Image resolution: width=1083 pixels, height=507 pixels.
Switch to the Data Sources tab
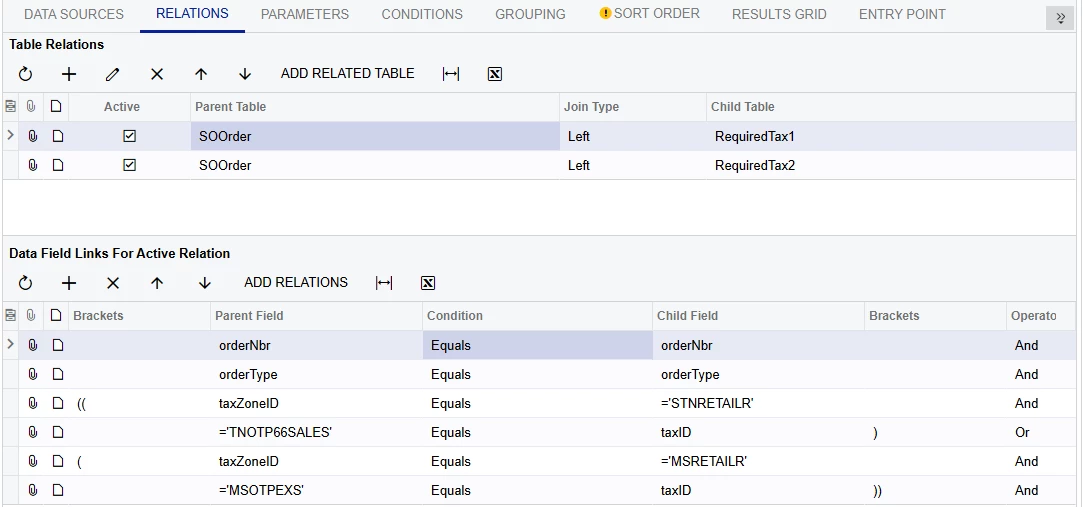[x=74, y=14]
